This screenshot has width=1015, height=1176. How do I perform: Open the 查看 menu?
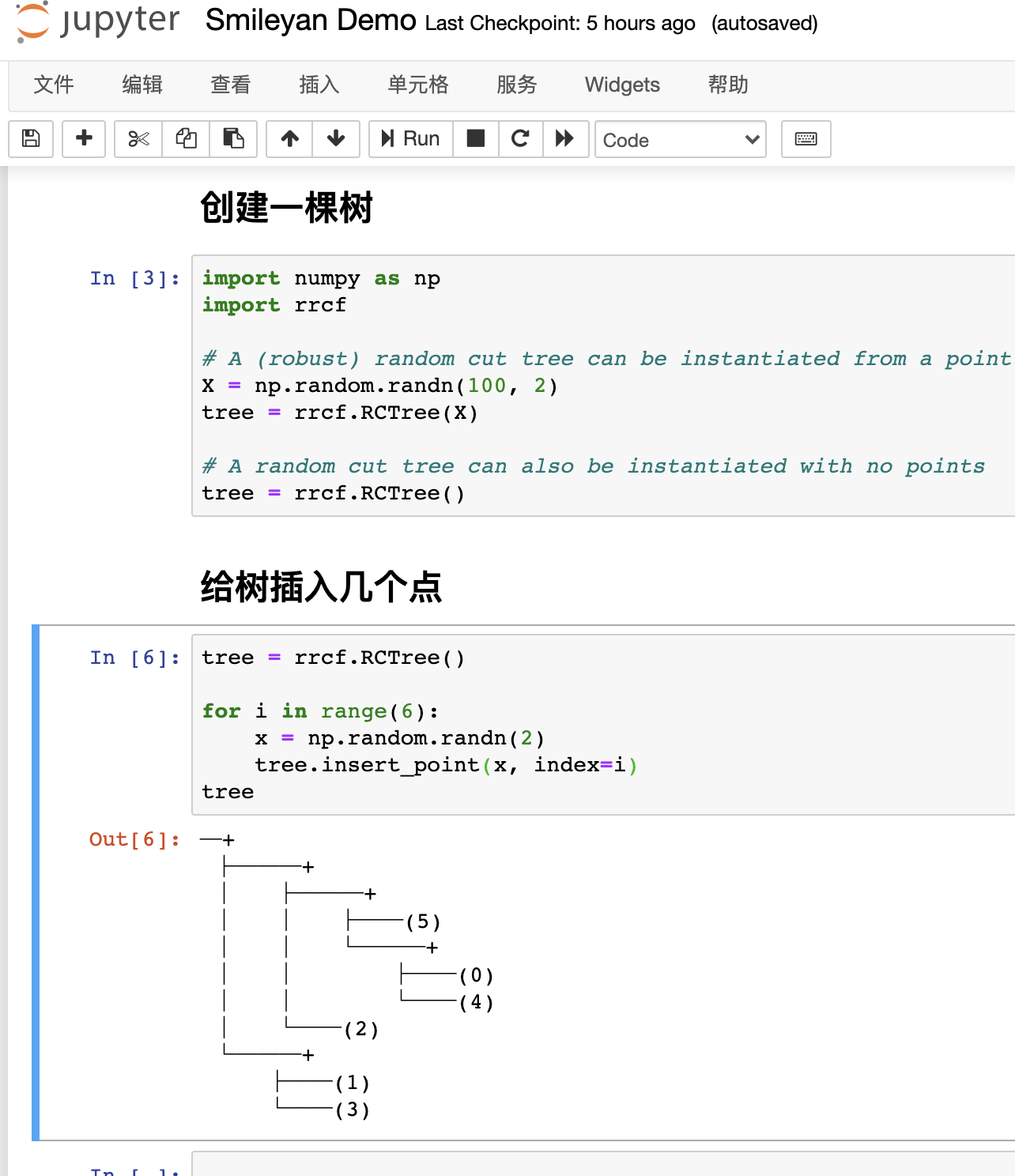coord(231,85)
